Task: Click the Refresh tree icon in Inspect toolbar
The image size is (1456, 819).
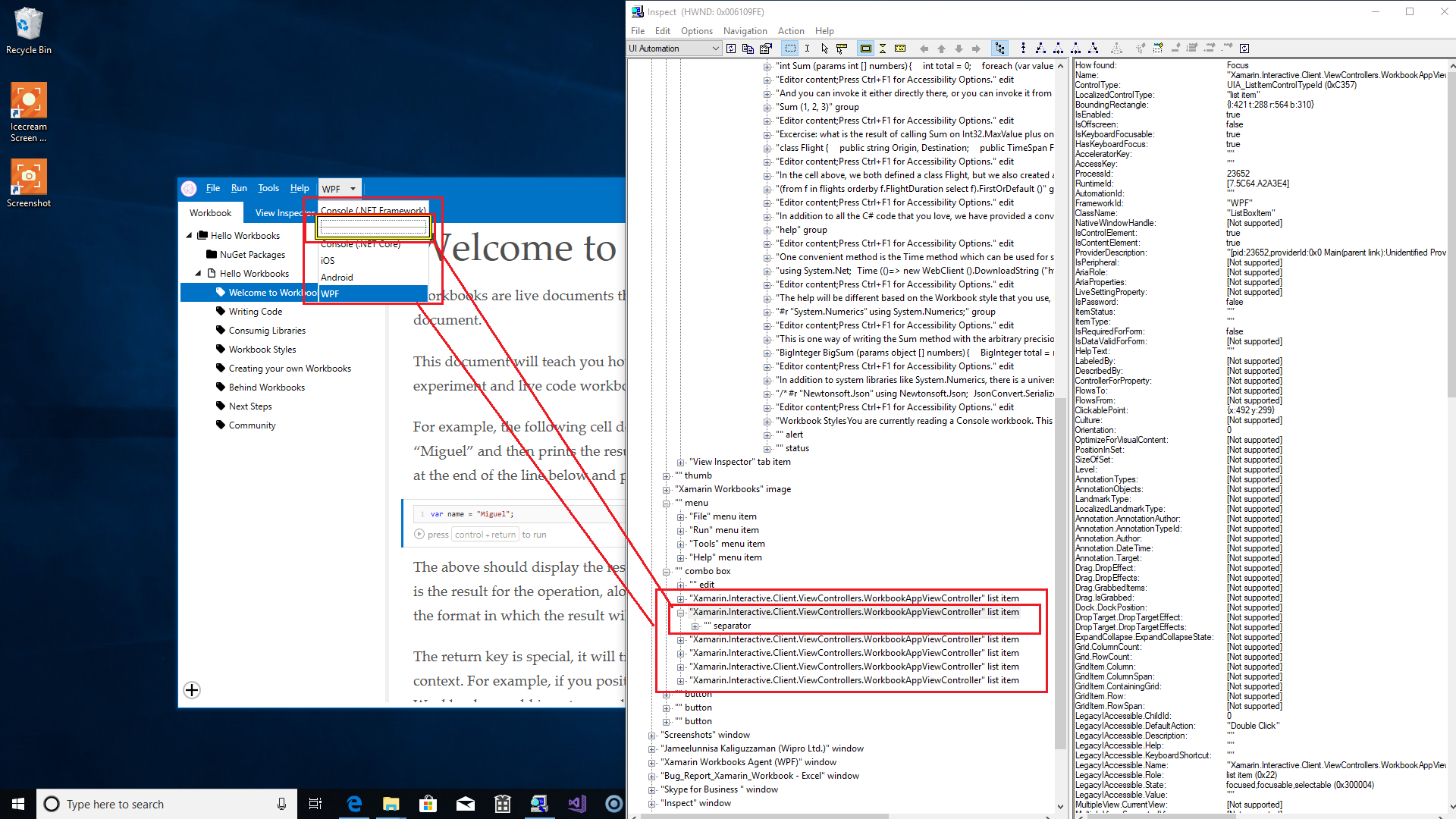Action: click(x=731, y=48)
